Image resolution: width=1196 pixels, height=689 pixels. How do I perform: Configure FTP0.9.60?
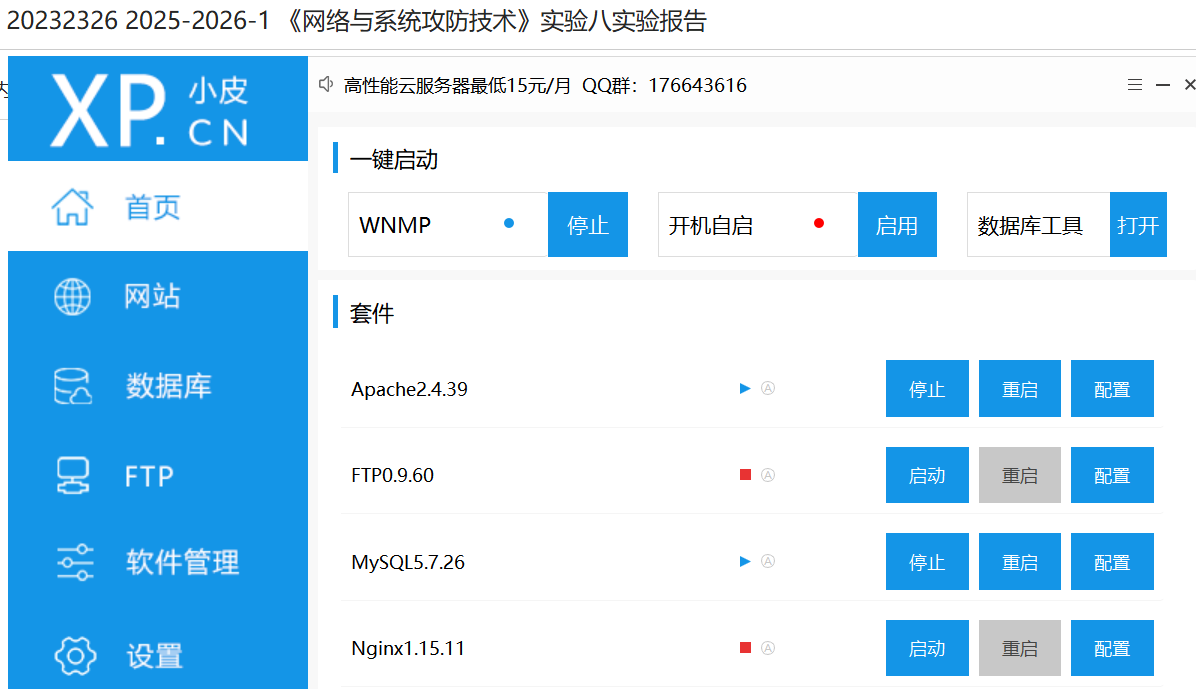1112,475
